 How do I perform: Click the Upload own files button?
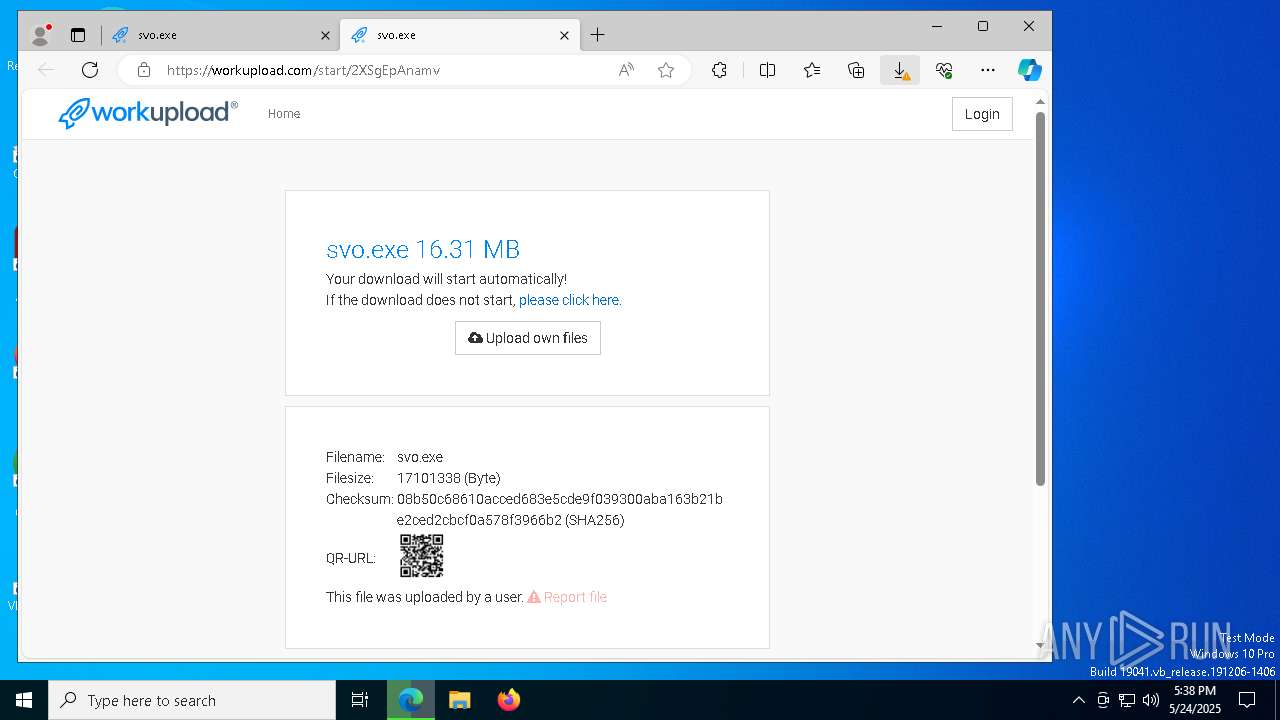528,338
